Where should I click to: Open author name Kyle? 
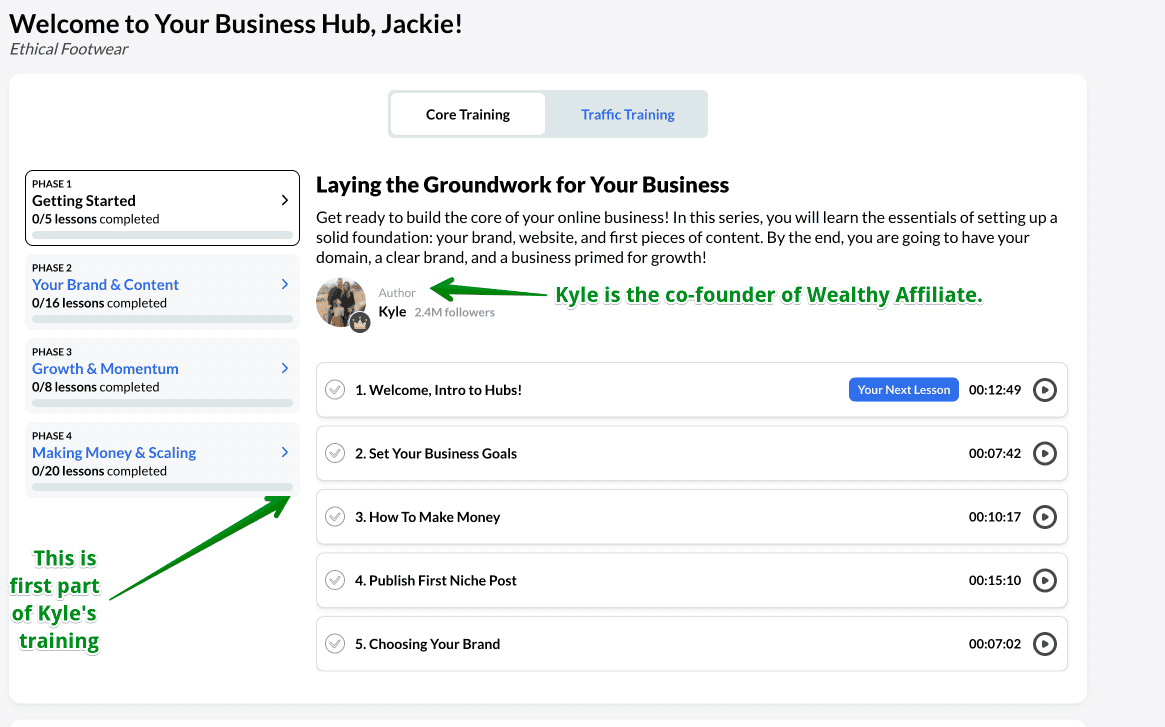392,311
